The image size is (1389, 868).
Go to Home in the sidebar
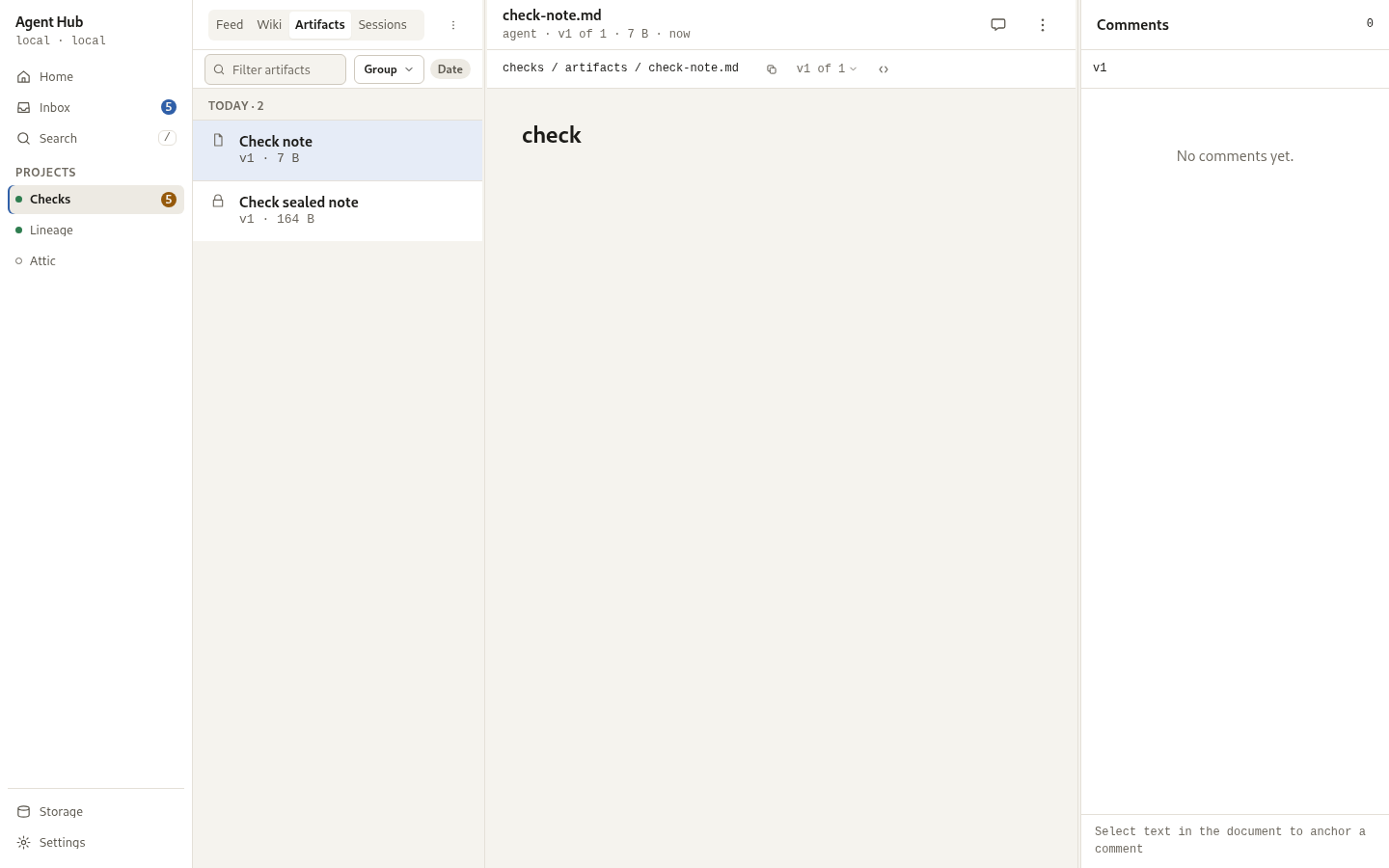(95, 77)
